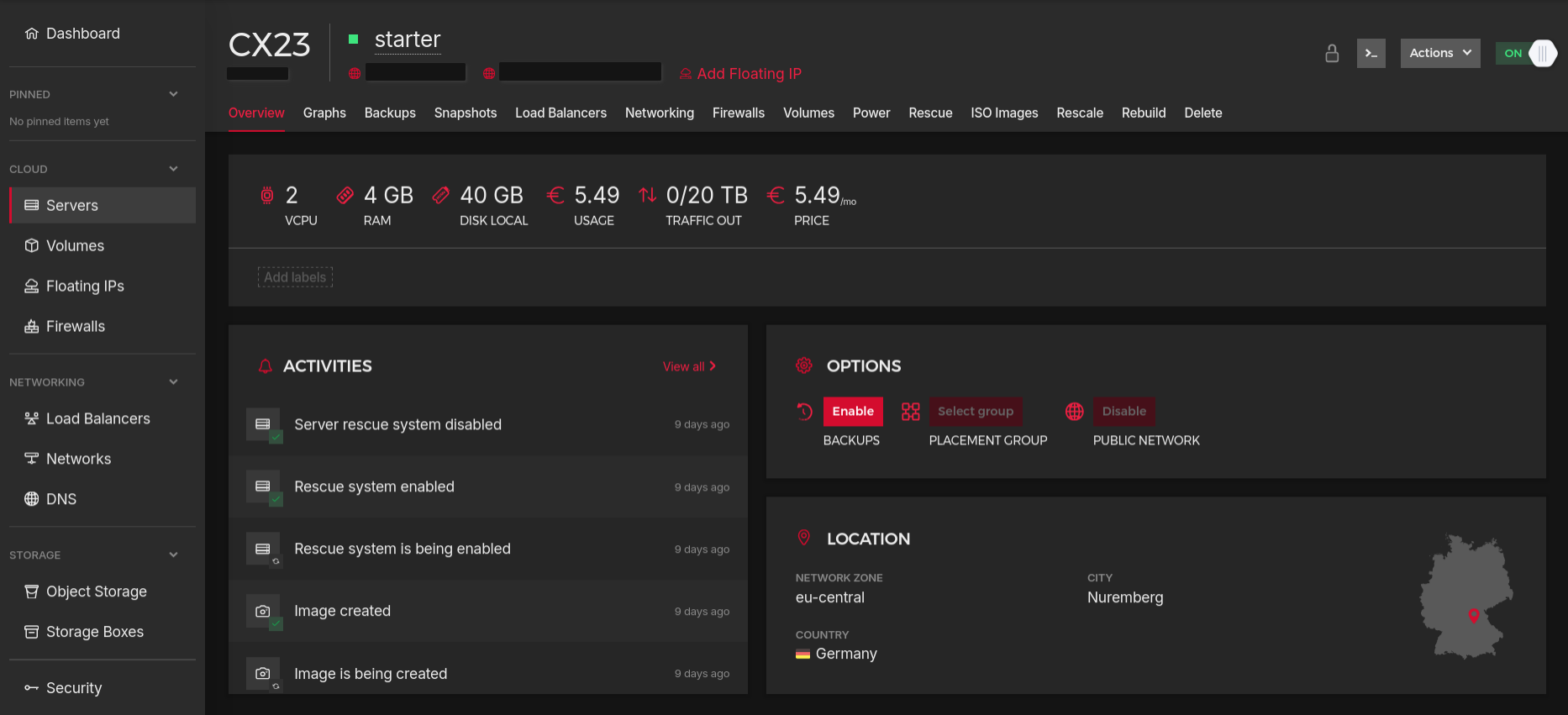Collapse the Storage section
Viewport: 1568px width, 715px height.
coord(173,555)
